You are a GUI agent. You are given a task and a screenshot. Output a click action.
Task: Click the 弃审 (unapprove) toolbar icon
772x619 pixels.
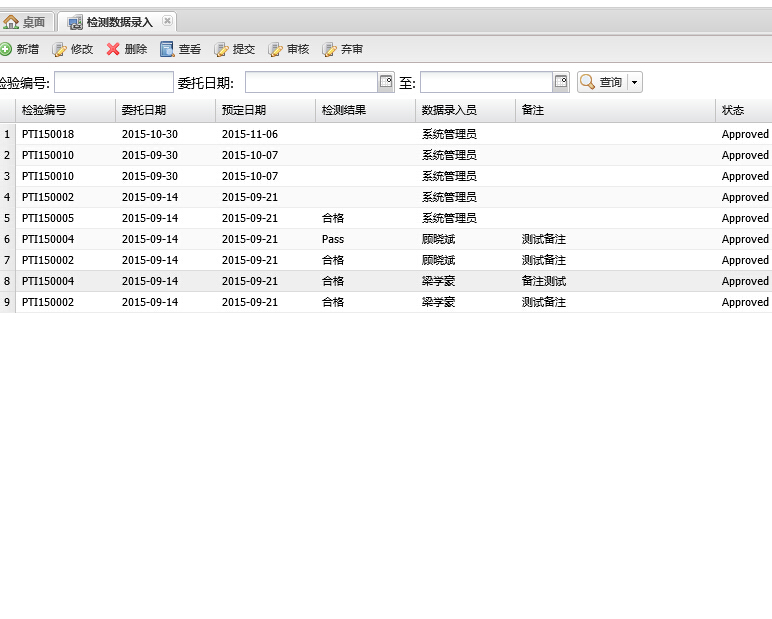coord(330,49)
